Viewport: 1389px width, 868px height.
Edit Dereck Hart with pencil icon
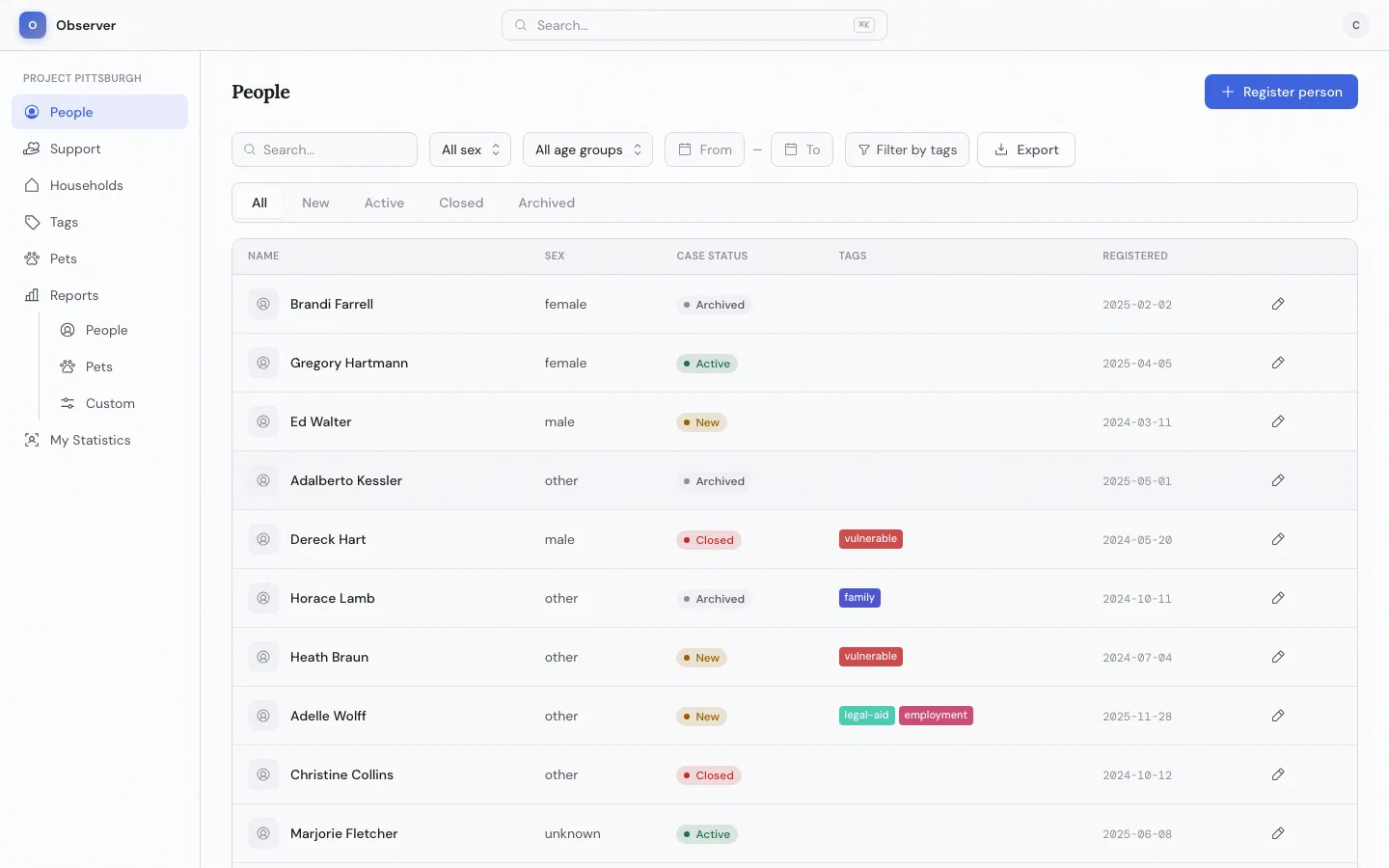tap(1278, 539)
